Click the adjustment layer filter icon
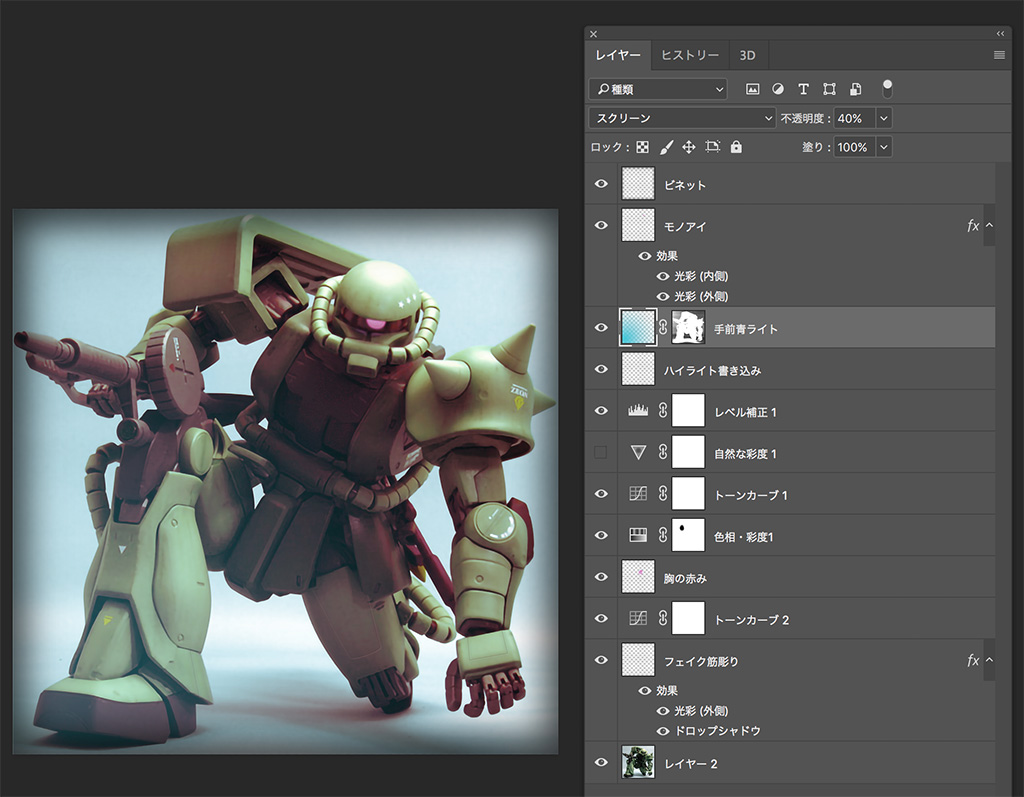The image size is (1024, 797). pos(778,89)
